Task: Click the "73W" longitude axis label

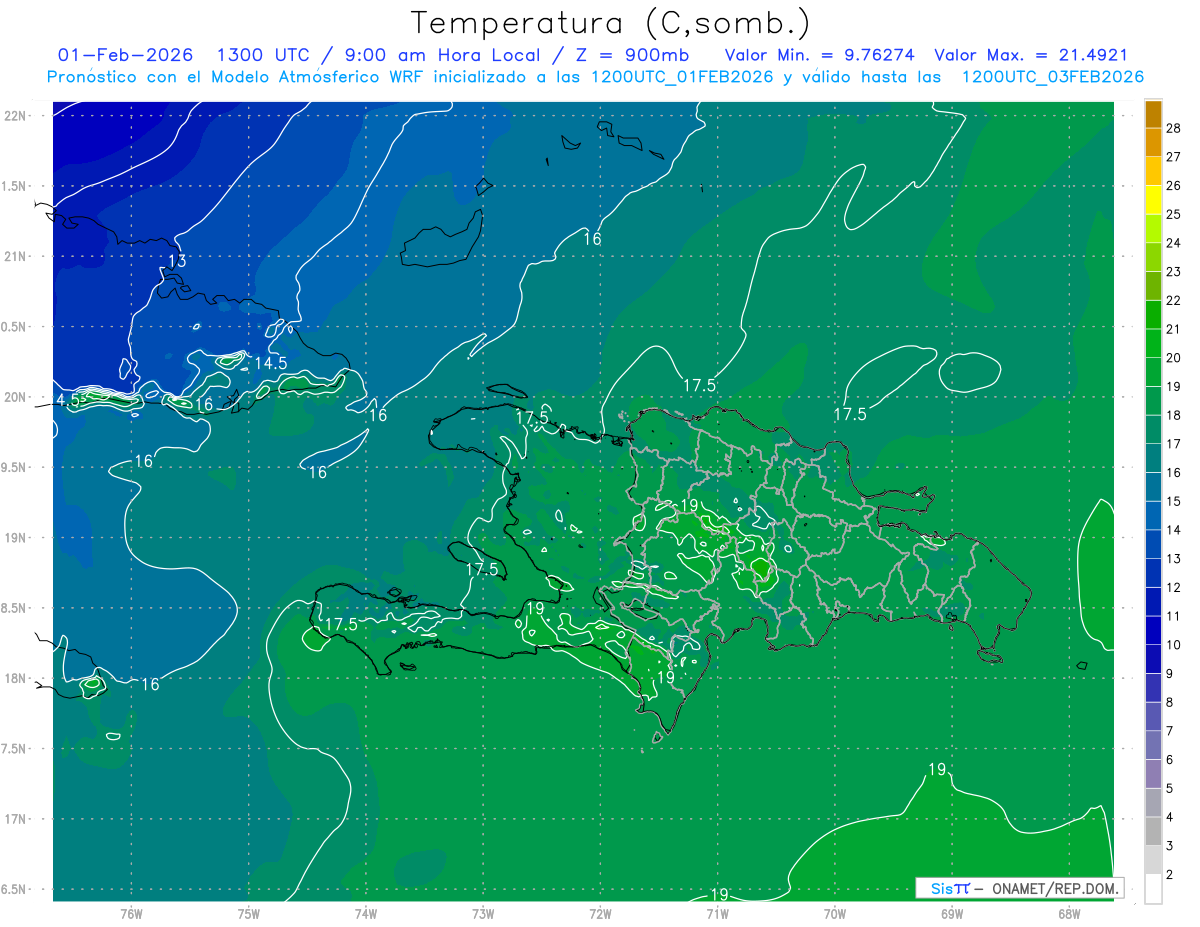Action: [x=483, y=912]
